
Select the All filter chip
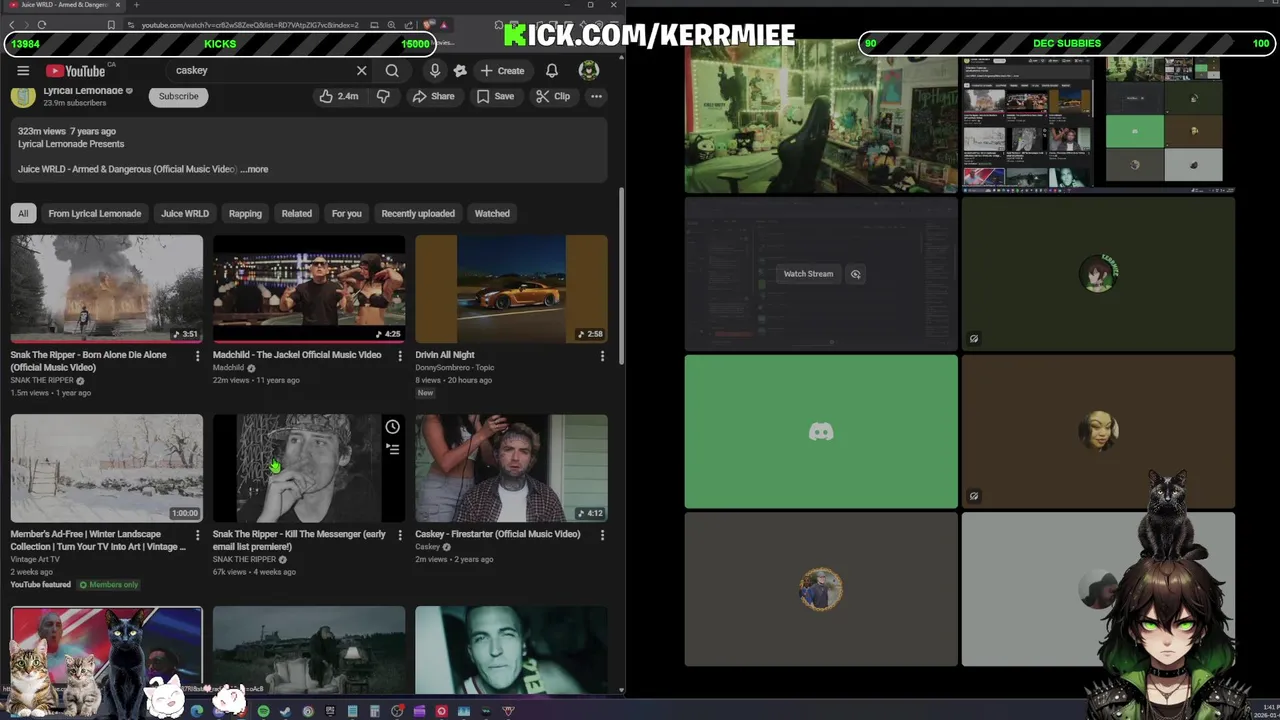(x=23, y=213)
